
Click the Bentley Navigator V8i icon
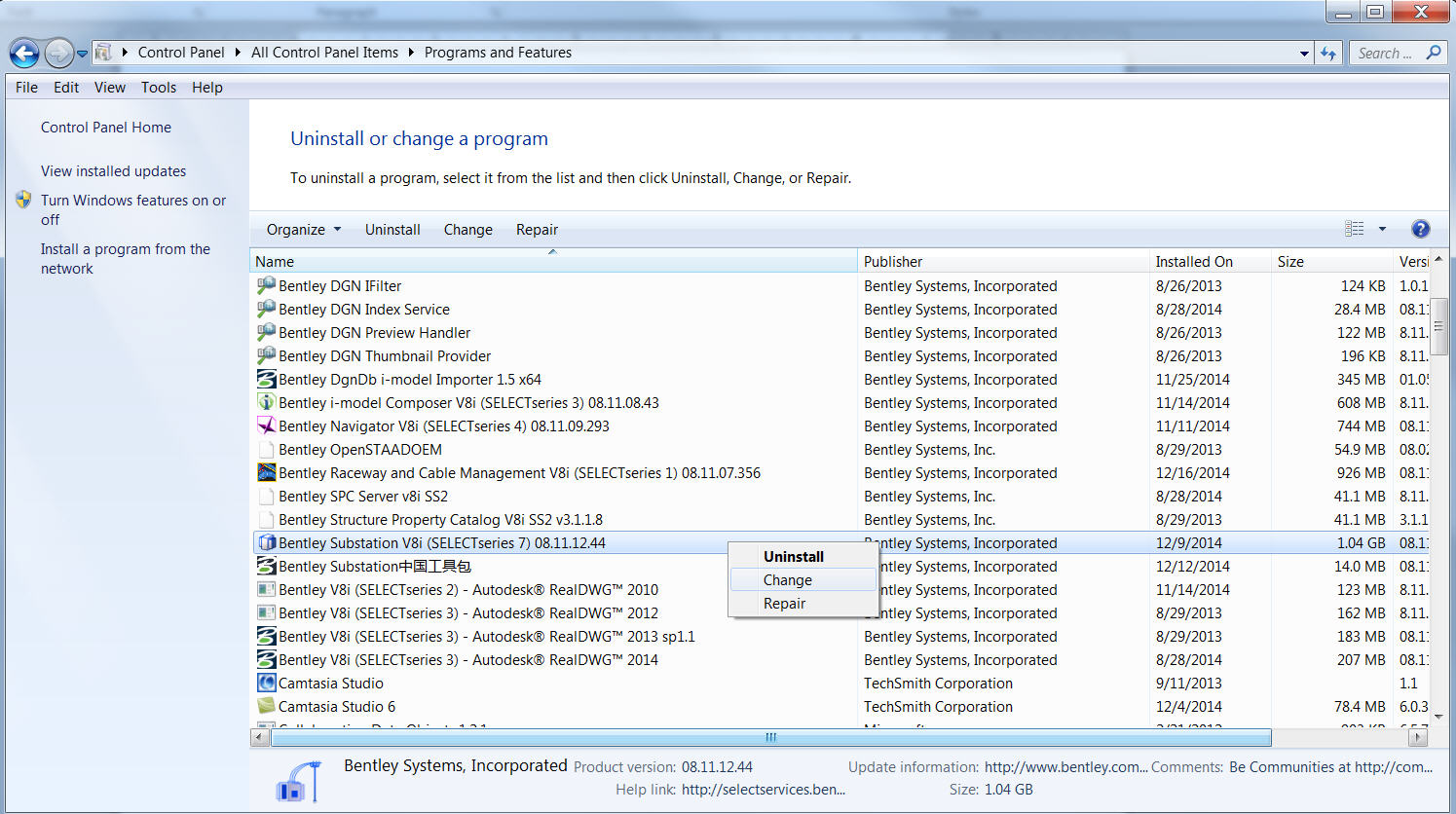(x=266, y=425)
